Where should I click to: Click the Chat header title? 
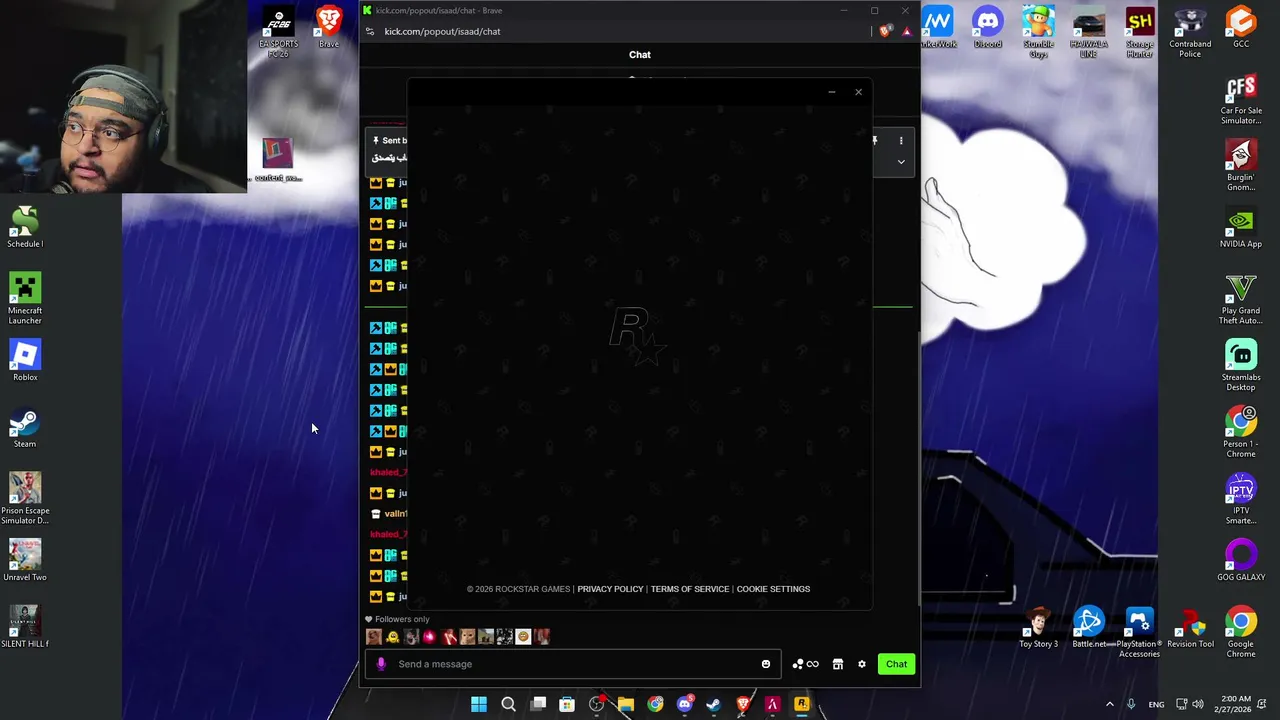(x=640, y=55)
